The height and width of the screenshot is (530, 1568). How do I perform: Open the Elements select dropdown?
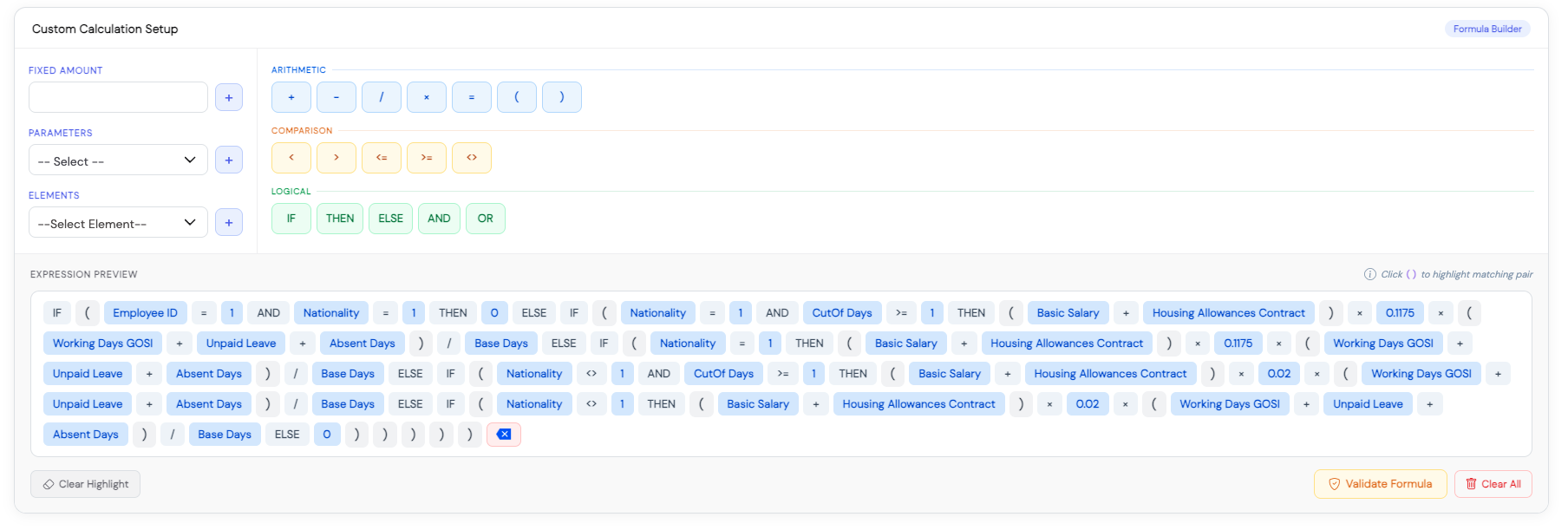coord(118,223)
